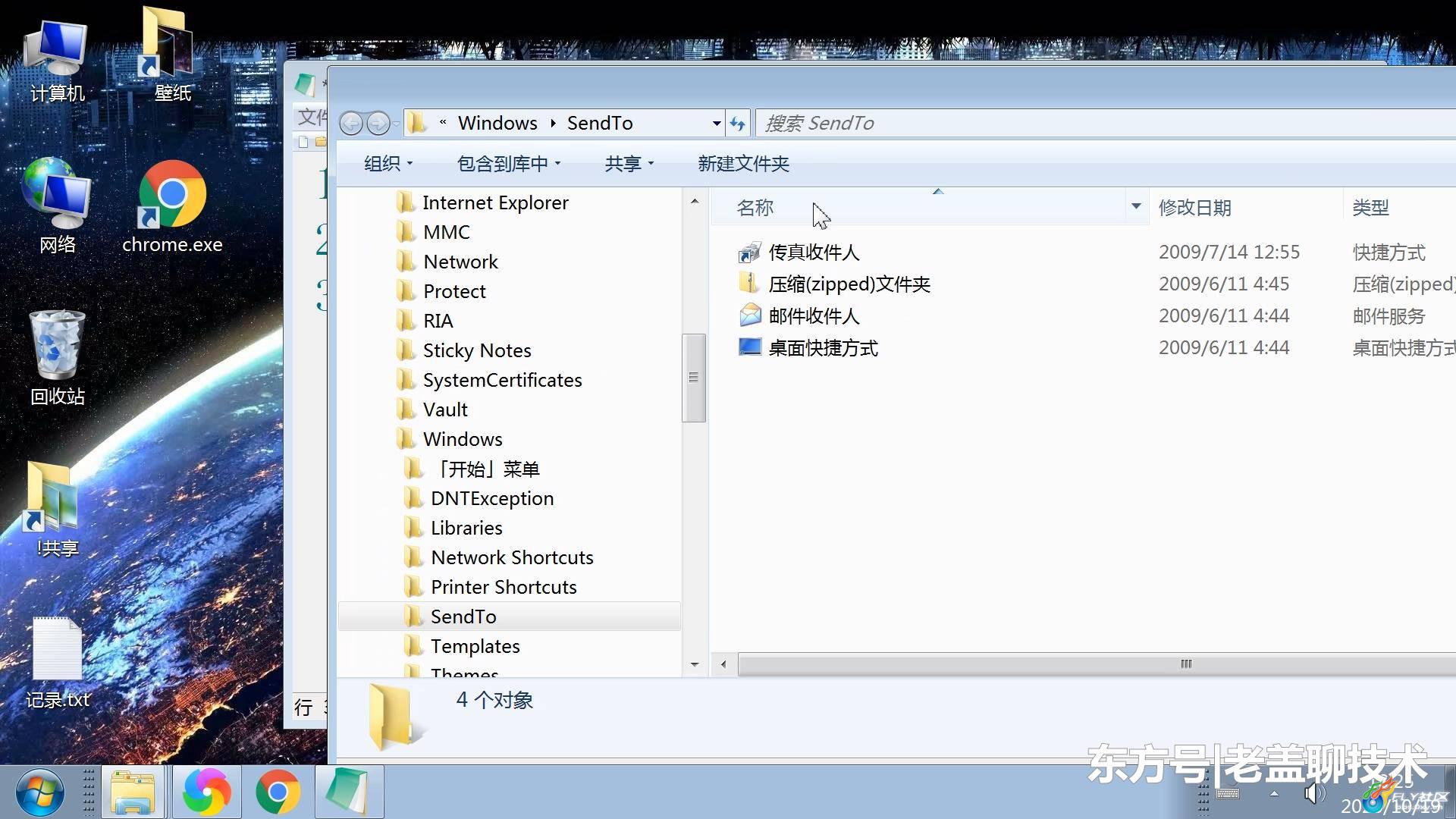
Task: Open the 包含到库中 dropdown menu
Action: coord(509,164)
